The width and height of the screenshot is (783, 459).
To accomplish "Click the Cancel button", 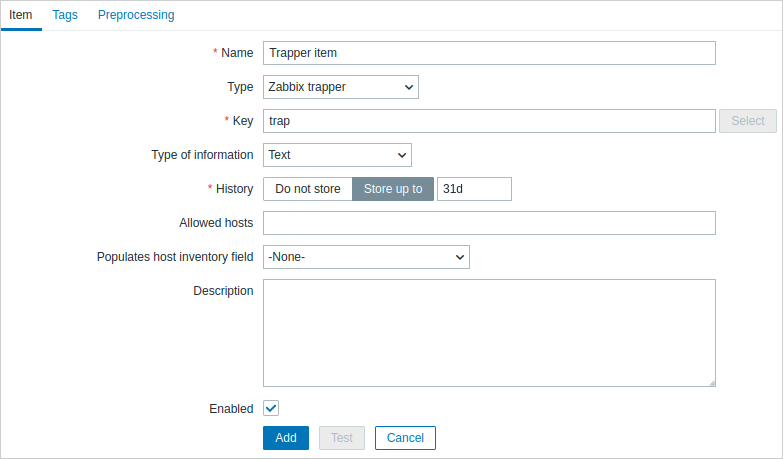I will click(405, 438).
